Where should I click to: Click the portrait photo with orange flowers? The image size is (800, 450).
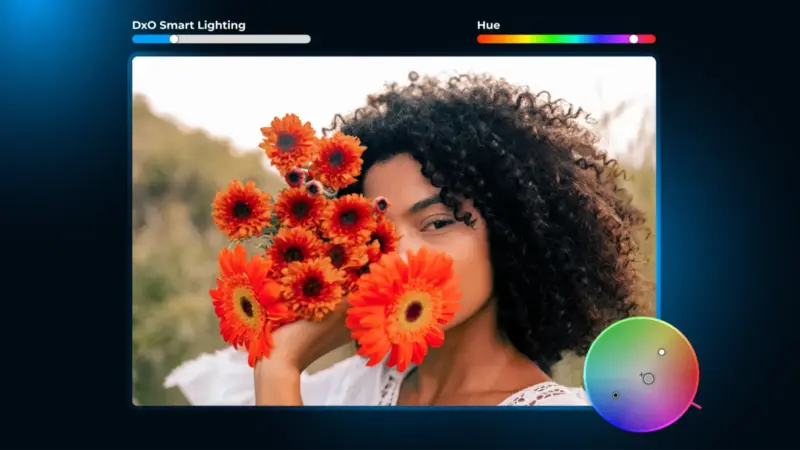[394, 231]
